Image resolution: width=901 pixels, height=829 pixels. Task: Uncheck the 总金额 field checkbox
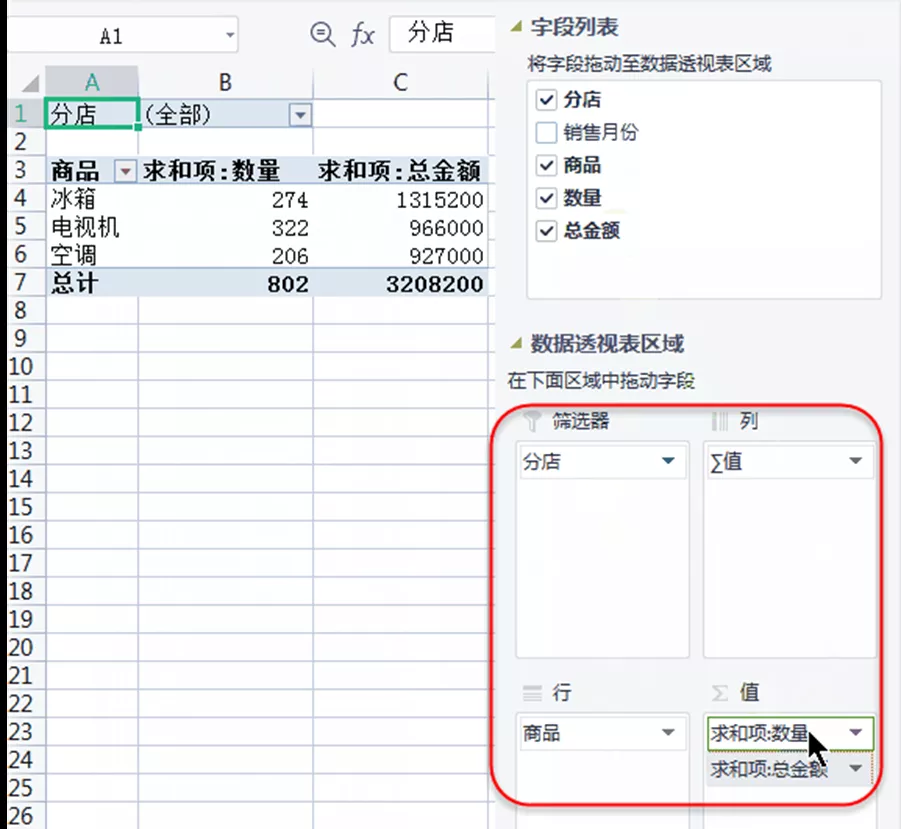(546, 230)
